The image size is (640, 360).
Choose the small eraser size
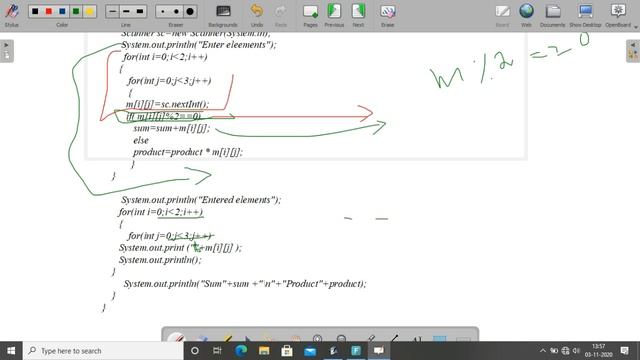click(163, 11)
